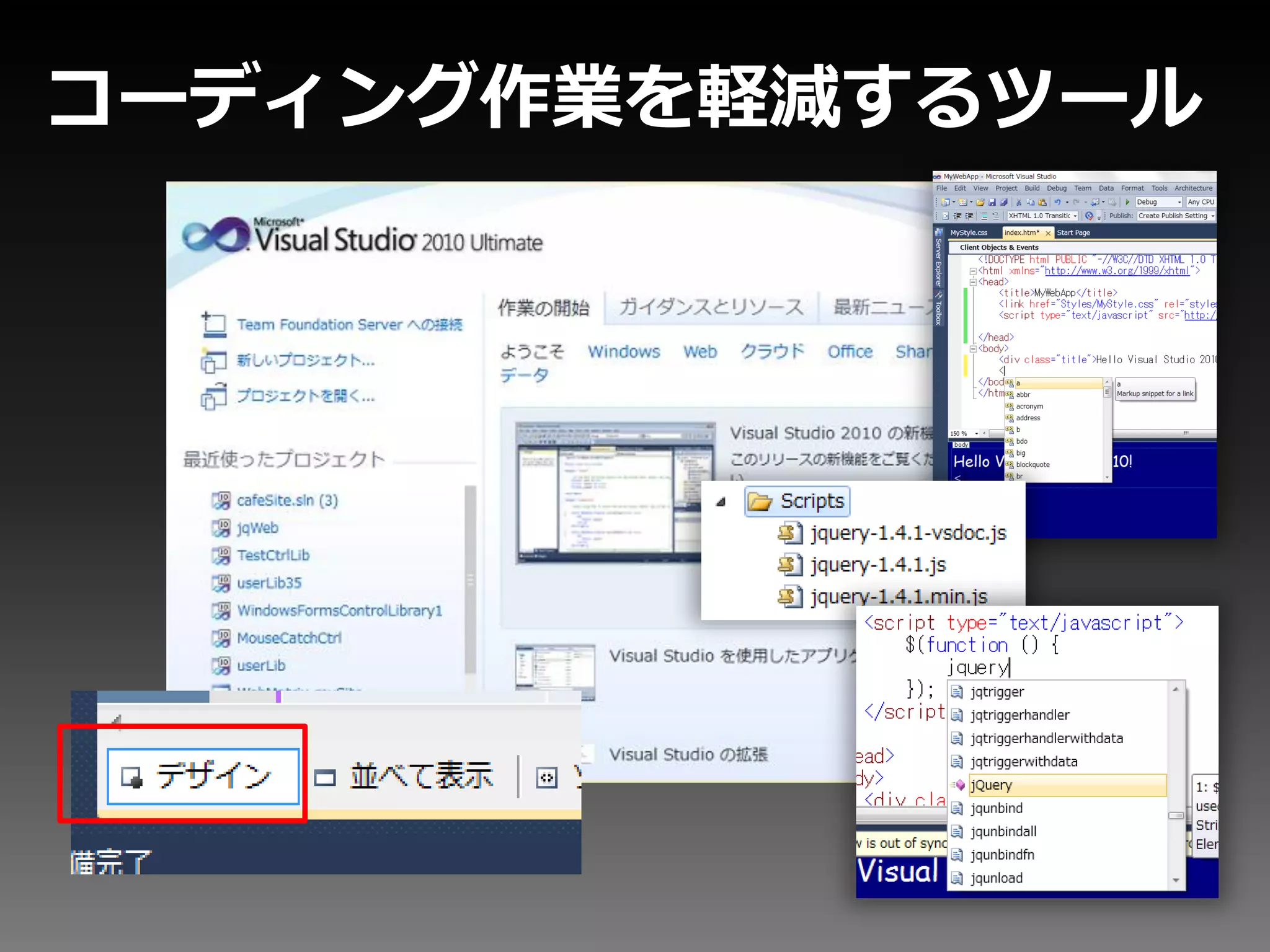Click the Add New Item toolbar icon
Image resolution: width=1270 pixels, height=952 pixels.
coord(963,202)
